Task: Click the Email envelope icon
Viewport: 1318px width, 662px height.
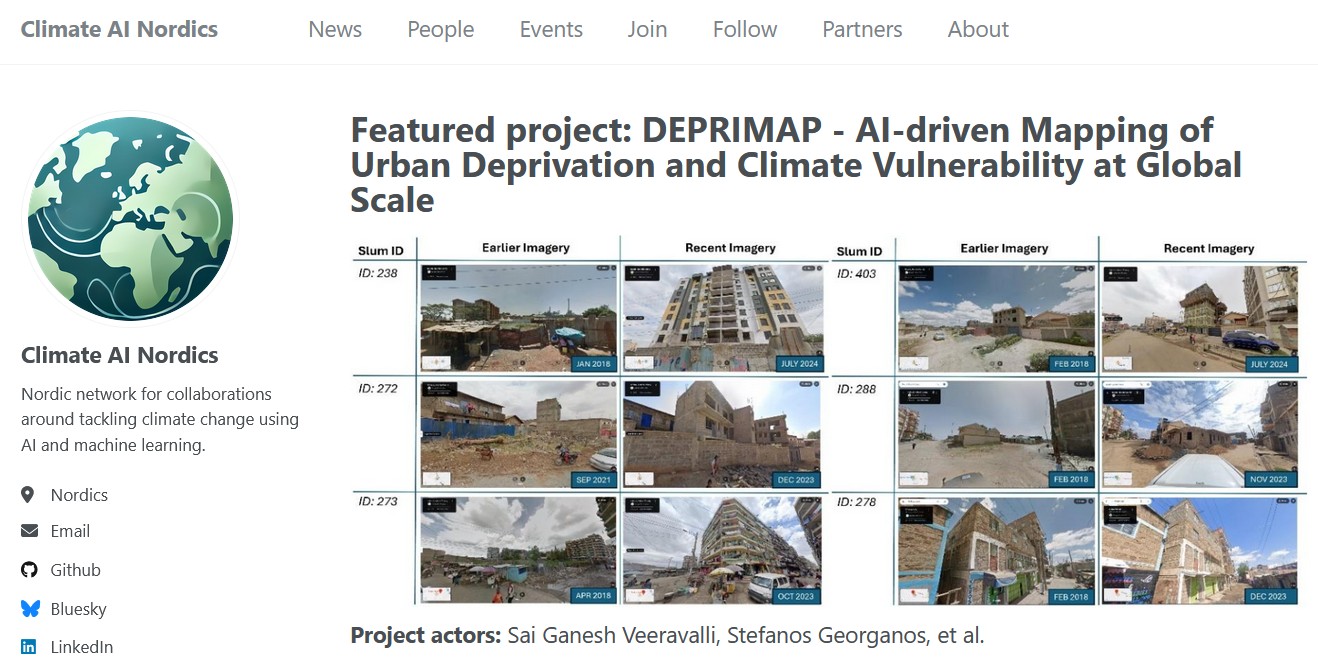Action: [29, 531]
